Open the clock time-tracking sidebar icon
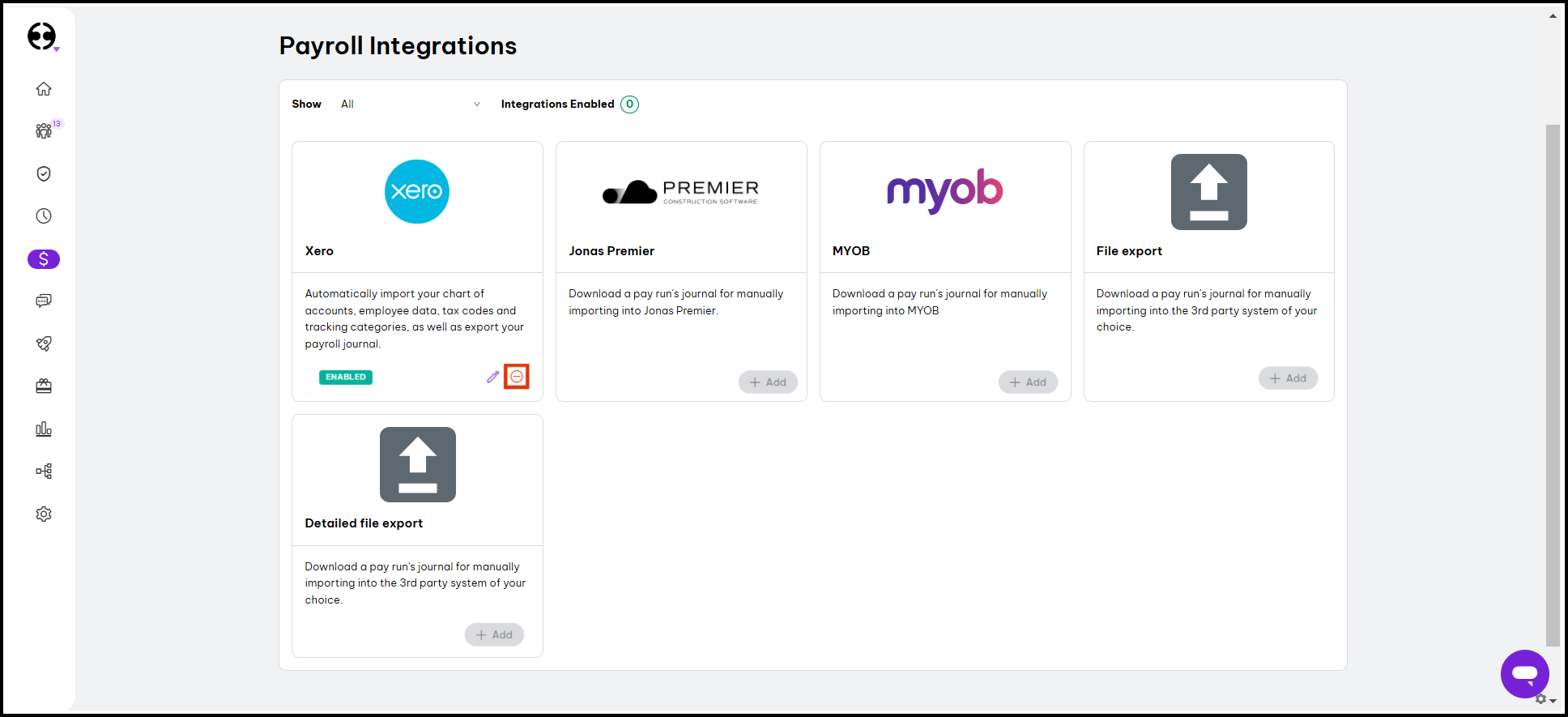Viewport: 1568px width, 717px height. pyautogui.click(x=44, y=216)
